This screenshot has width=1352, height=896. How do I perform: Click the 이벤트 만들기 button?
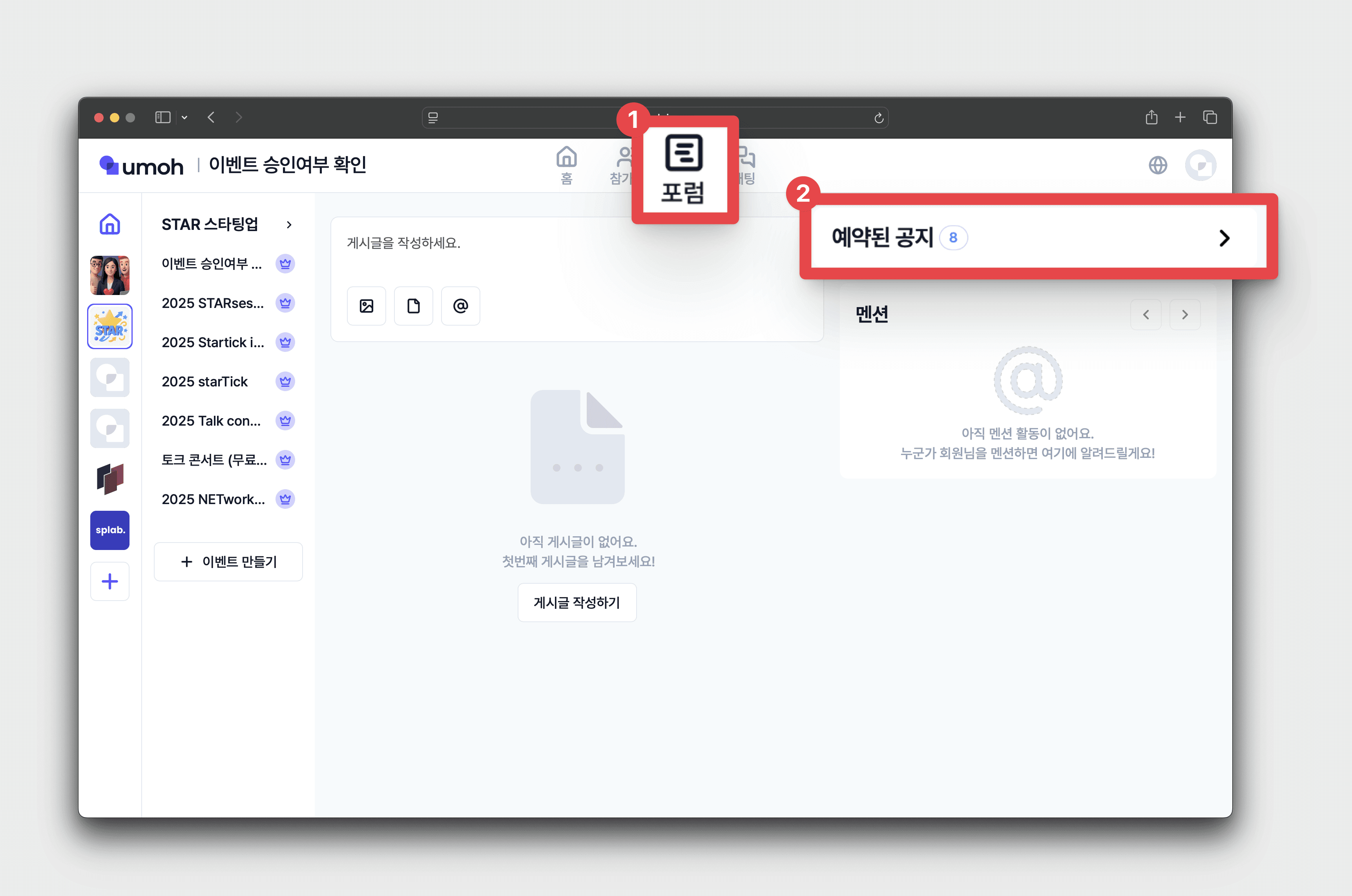pos(228,562)
